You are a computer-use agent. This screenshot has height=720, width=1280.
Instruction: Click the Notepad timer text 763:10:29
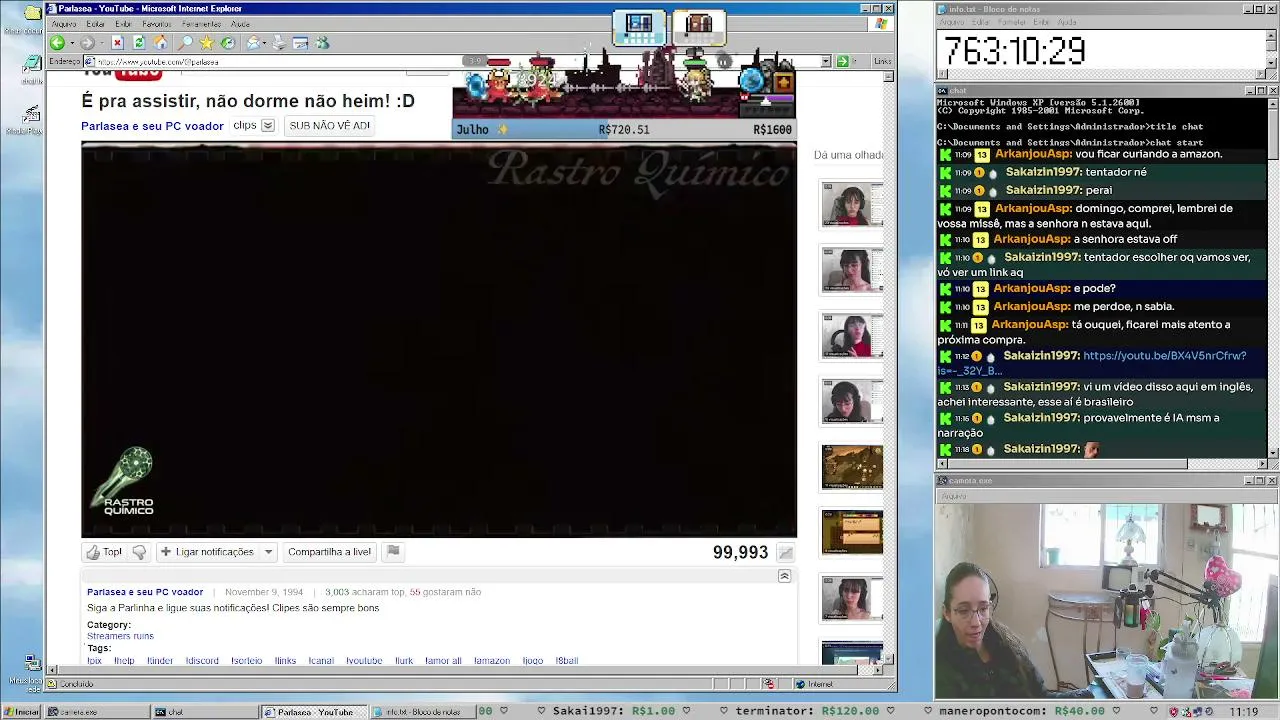[x=1014, y=51]
